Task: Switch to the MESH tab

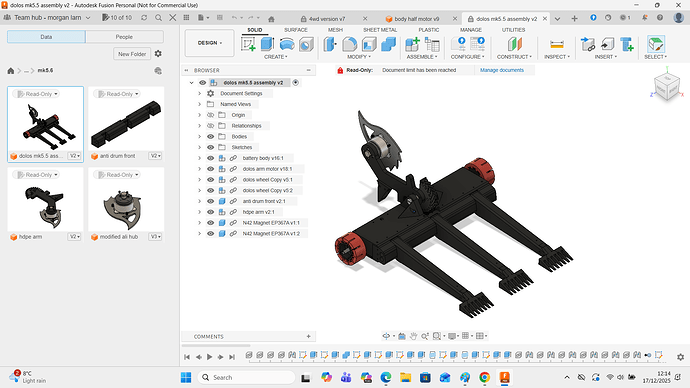Action: point(335,30)
